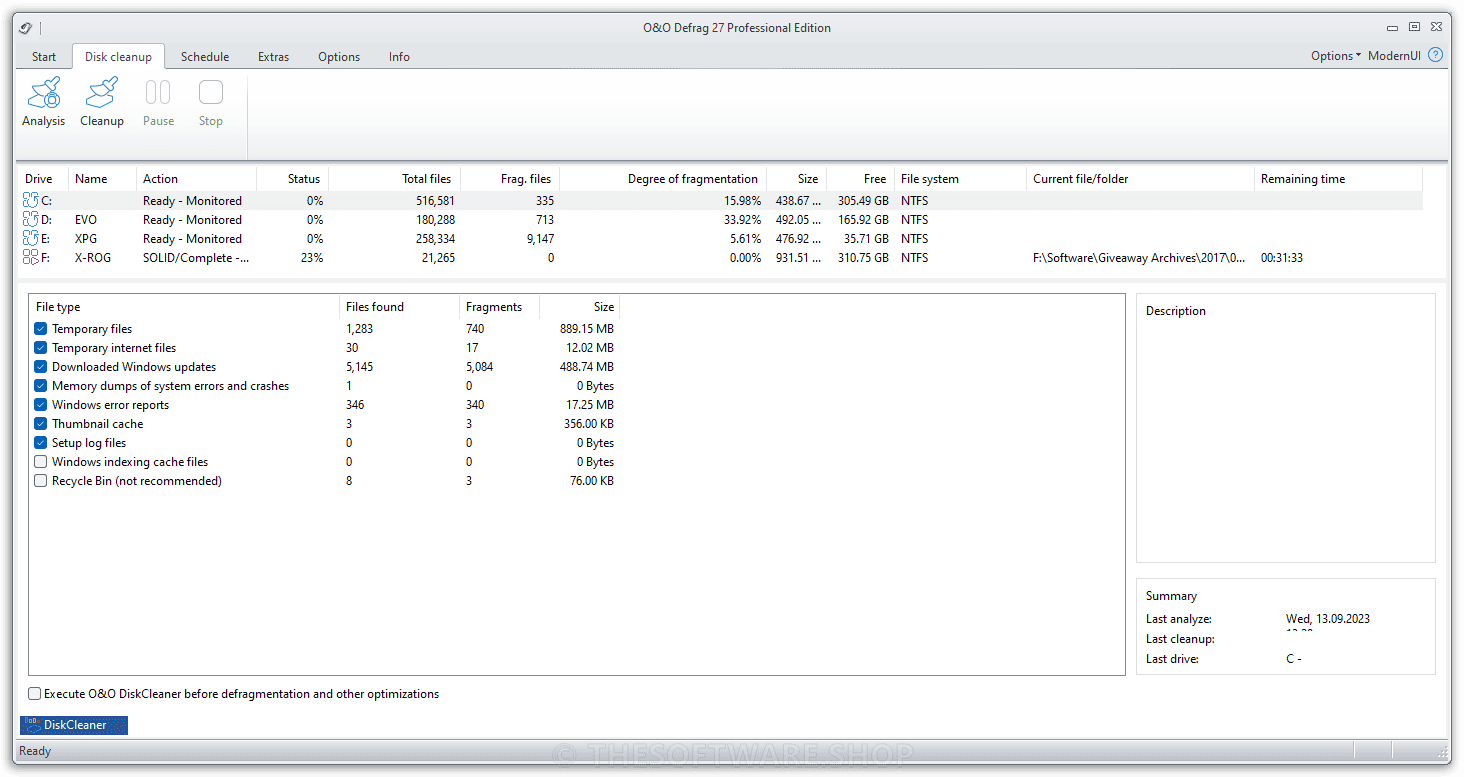
Task: Sort by Remaining time column header
Action: coord(1338,179)
